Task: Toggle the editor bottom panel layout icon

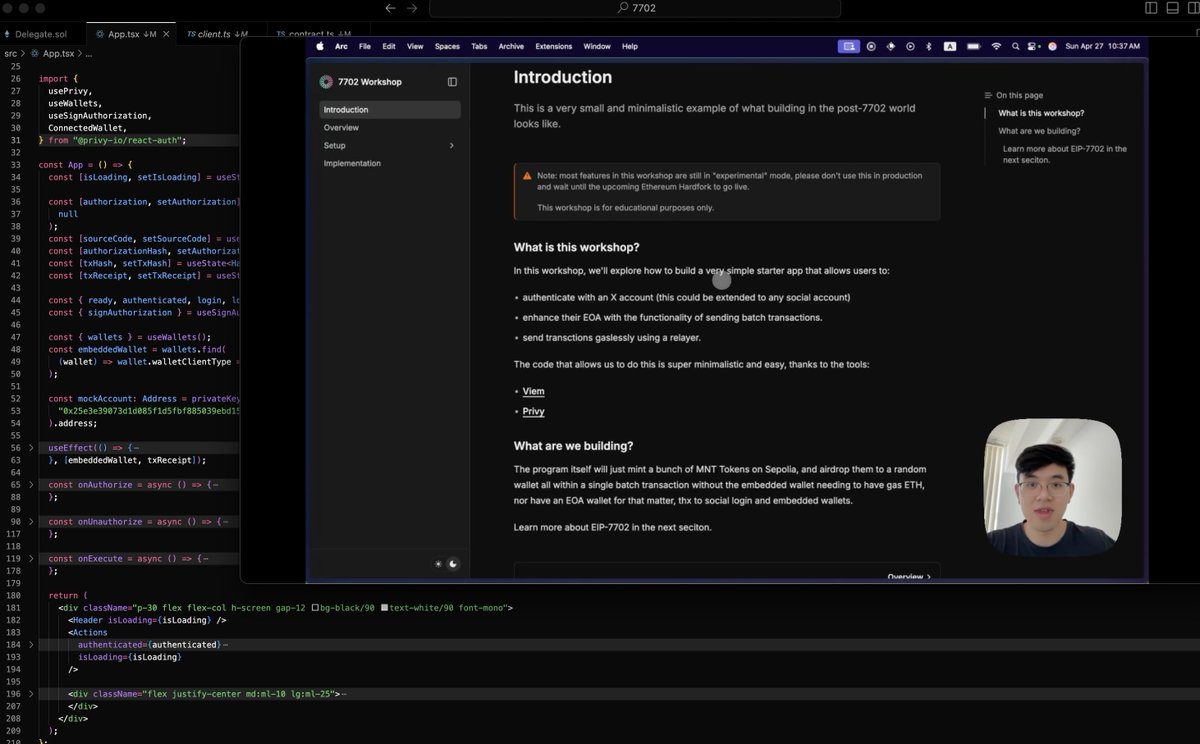Action: tap(1172, 8)
